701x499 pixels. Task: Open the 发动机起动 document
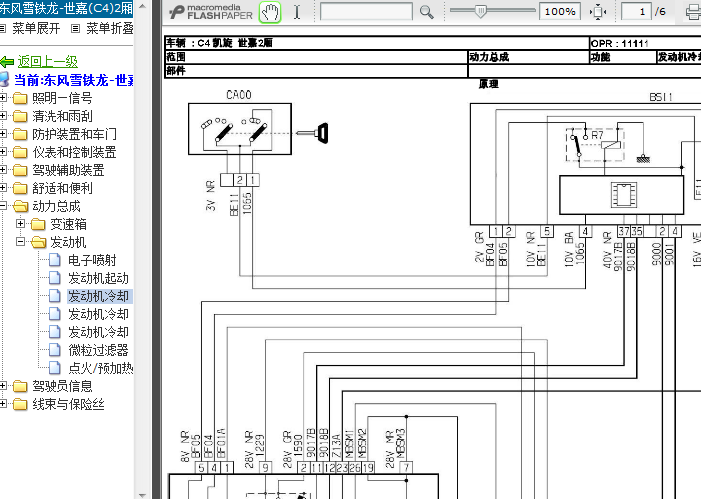click(98, 278)
